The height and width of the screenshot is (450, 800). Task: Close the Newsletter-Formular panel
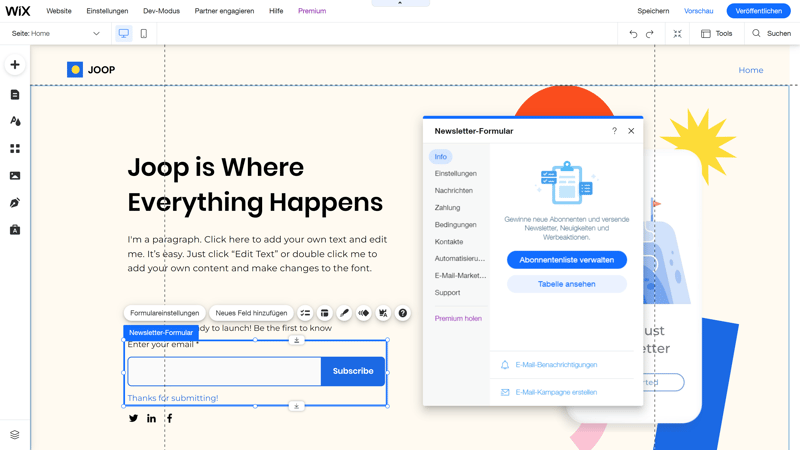pos(631,131)
